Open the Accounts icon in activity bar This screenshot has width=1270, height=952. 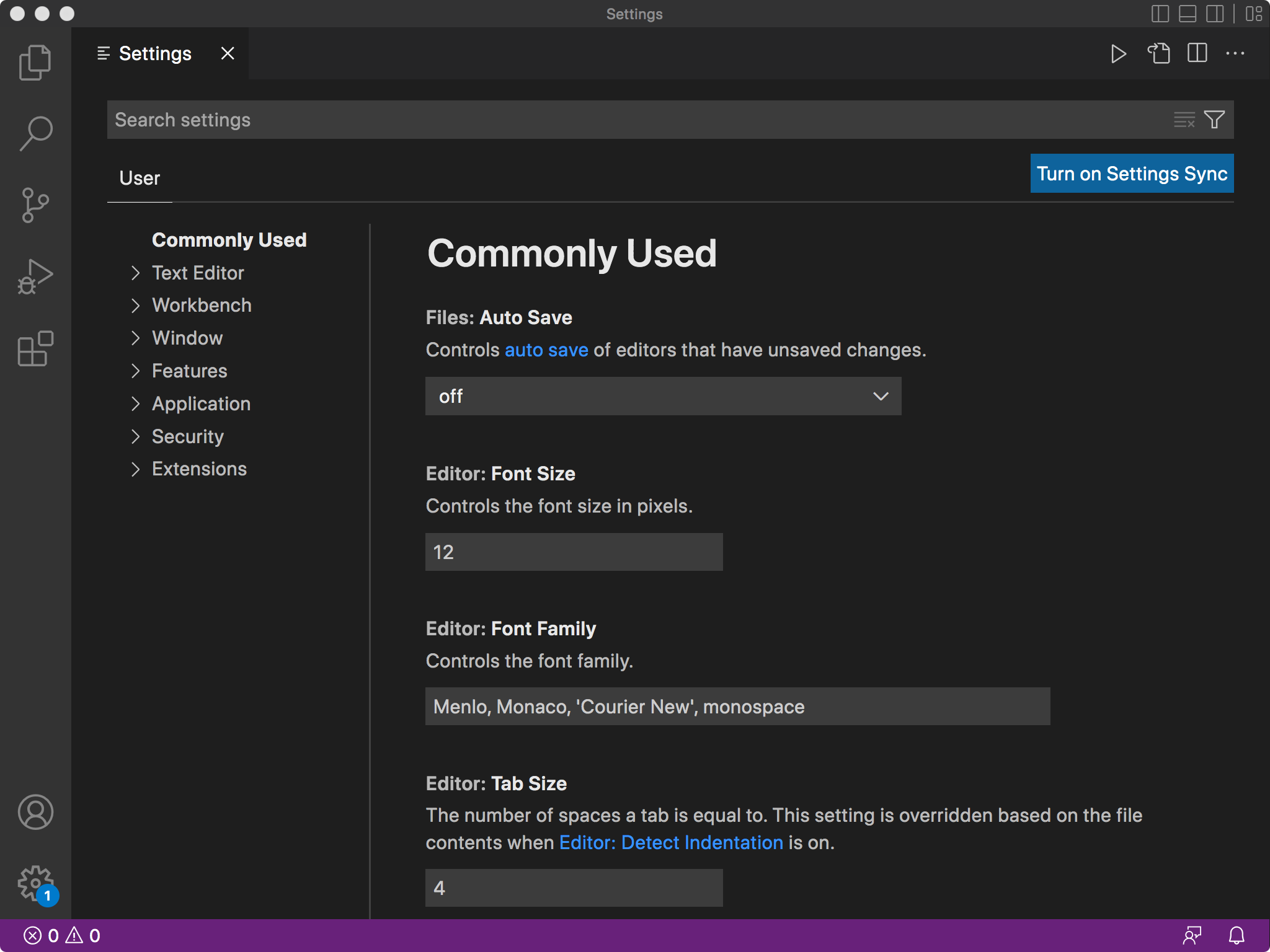35,813
